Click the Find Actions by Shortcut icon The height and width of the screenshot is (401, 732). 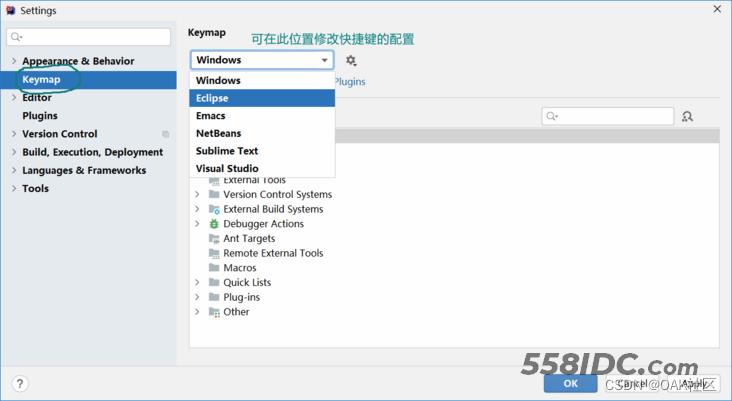(687, 116)
